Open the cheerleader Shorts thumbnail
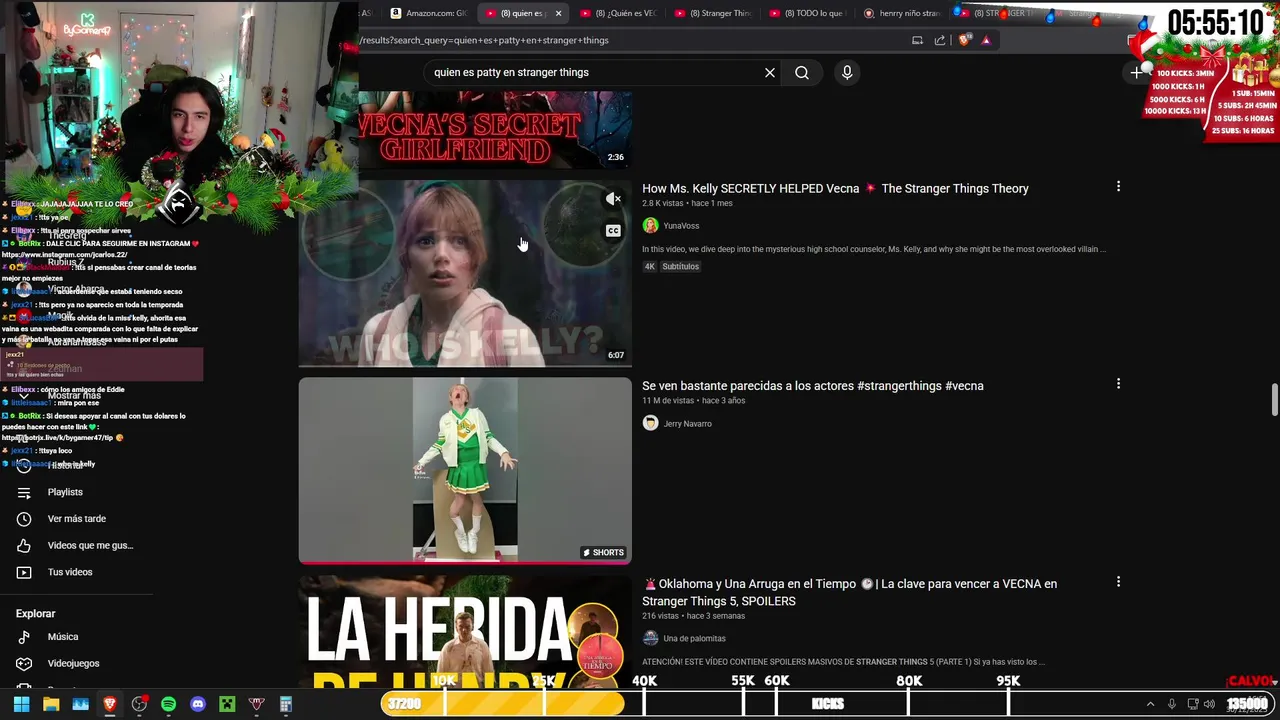Image resolution: width=1280 pixels, height=720 pixels. point(465,470)
